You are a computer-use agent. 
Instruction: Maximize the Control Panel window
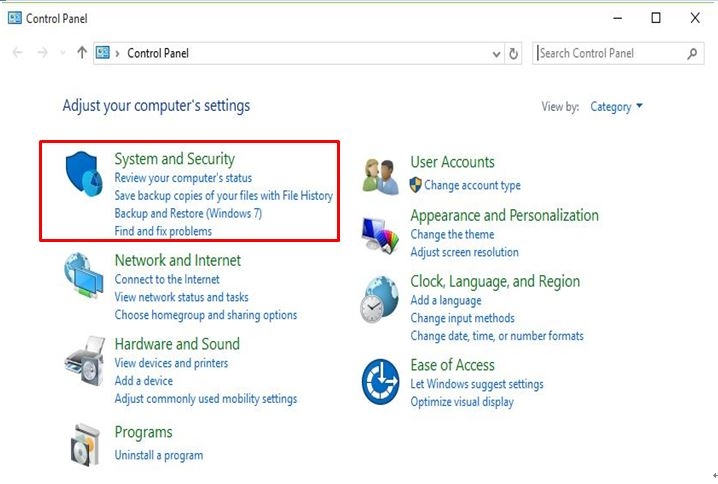coord(656,18)
